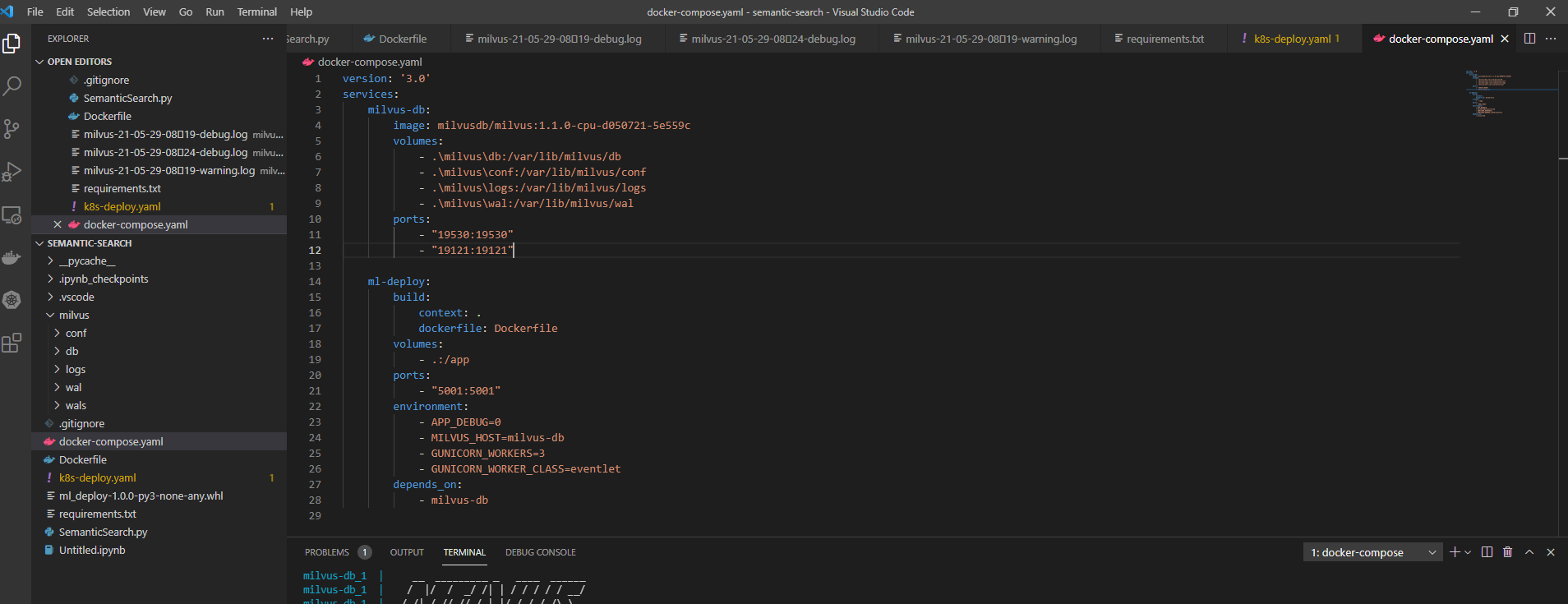Open the View menu

tap(154, 12)
